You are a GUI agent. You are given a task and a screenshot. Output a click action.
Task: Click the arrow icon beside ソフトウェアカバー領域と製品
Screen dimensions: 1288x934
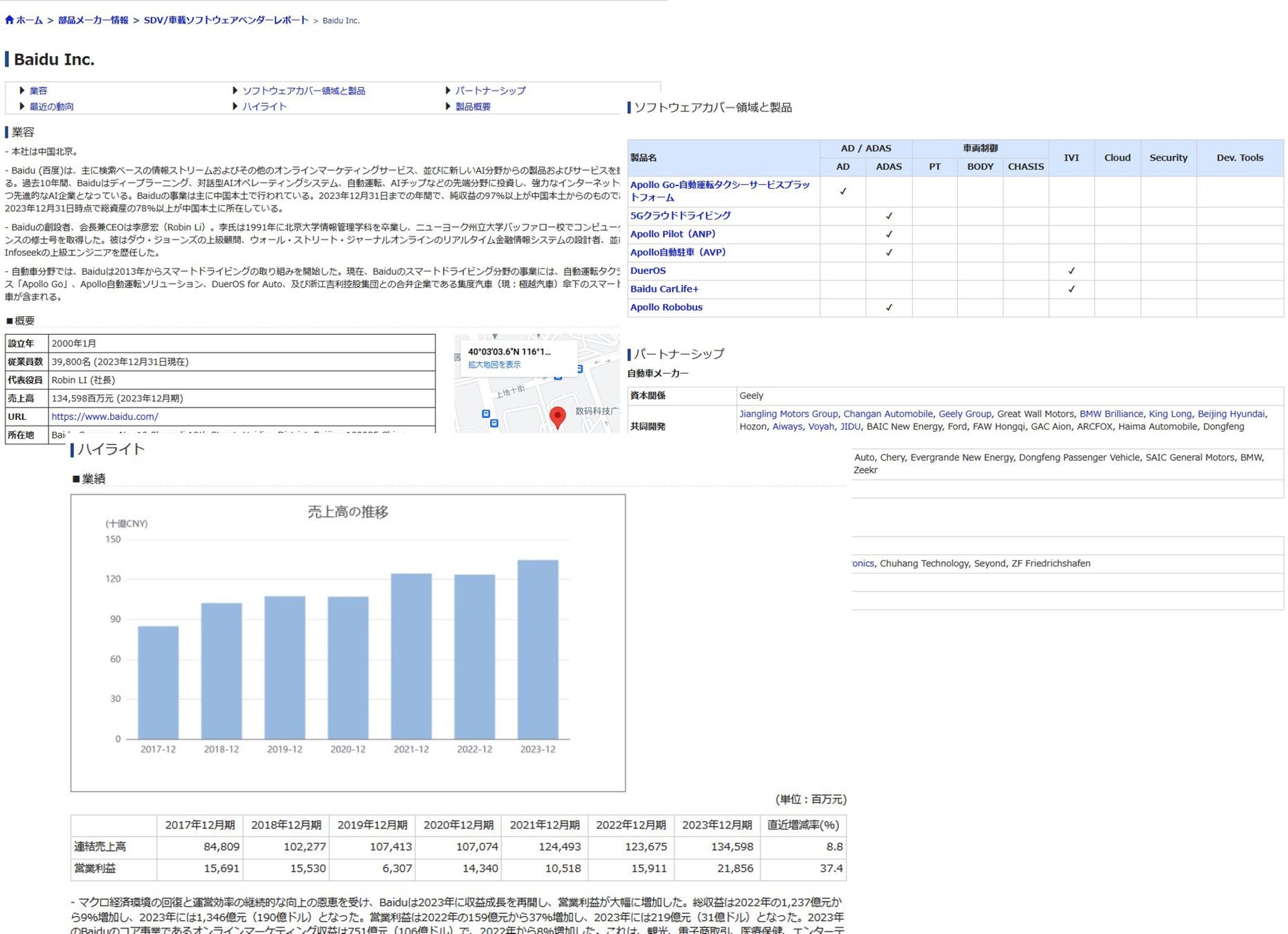pos(235,91)
